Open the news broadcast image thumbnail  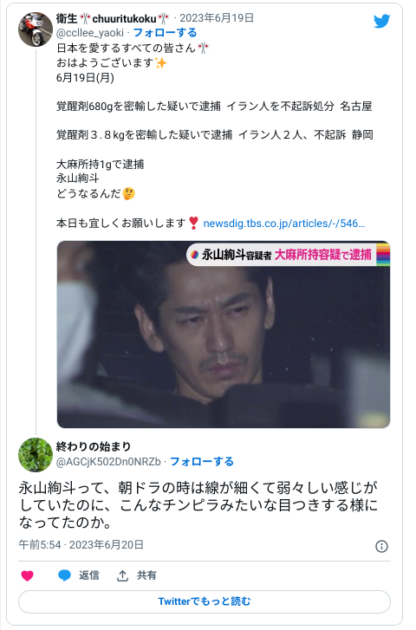pos(223,334)
